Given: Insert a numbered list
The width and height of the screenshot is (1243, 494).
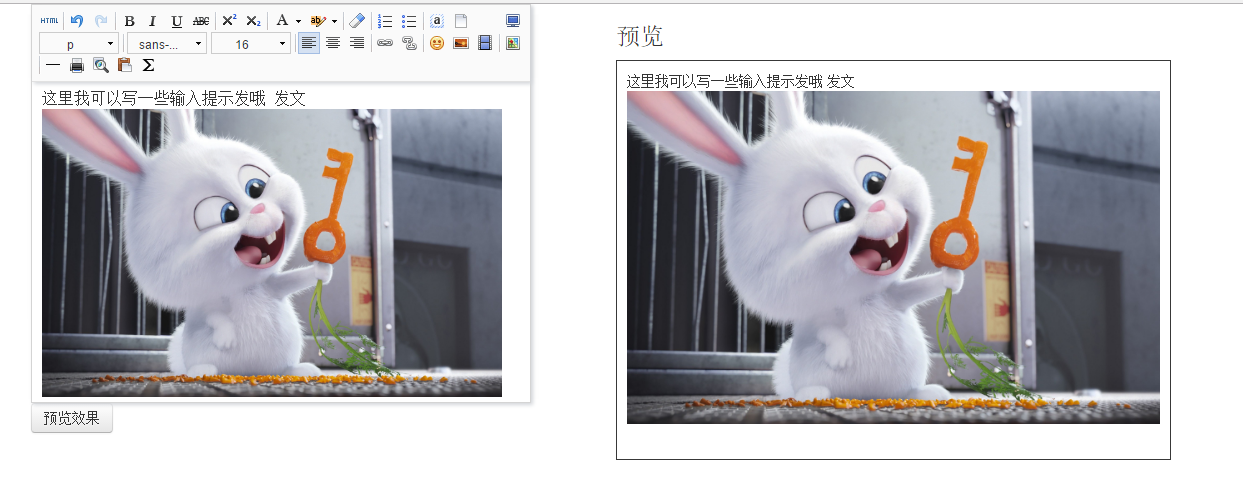Looking at the screenshot, I should tap(385, 21).
